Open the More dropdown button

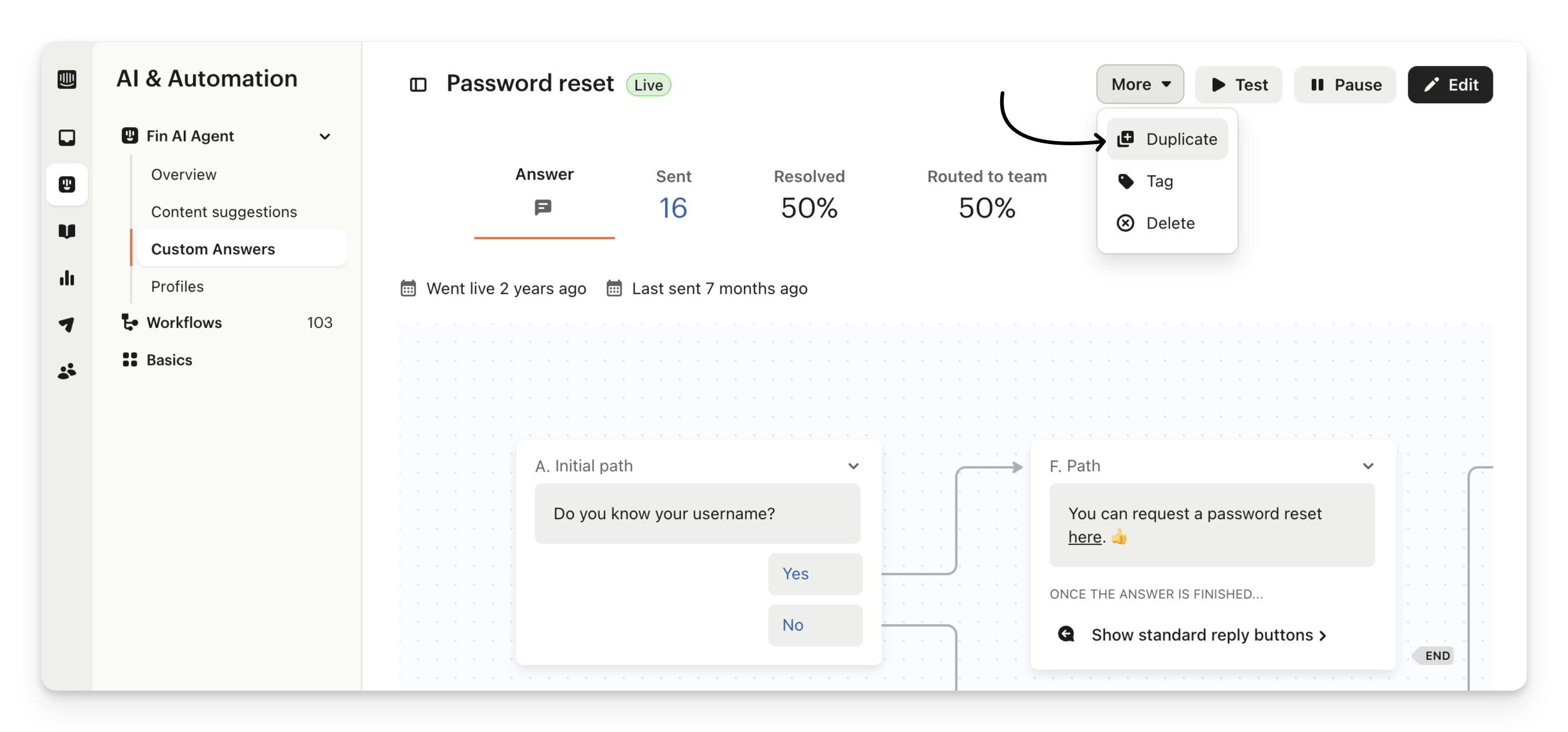(1140, 85)
